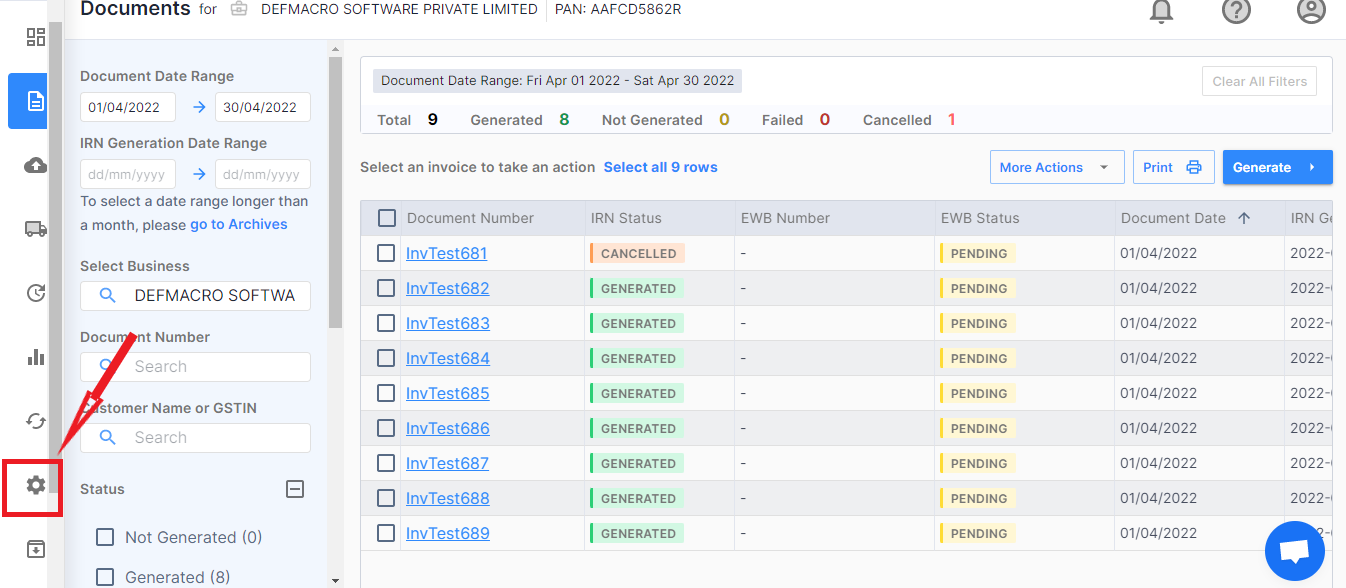Collapse the Status filter section
The image size is (1346, 588).
[295, 489]
